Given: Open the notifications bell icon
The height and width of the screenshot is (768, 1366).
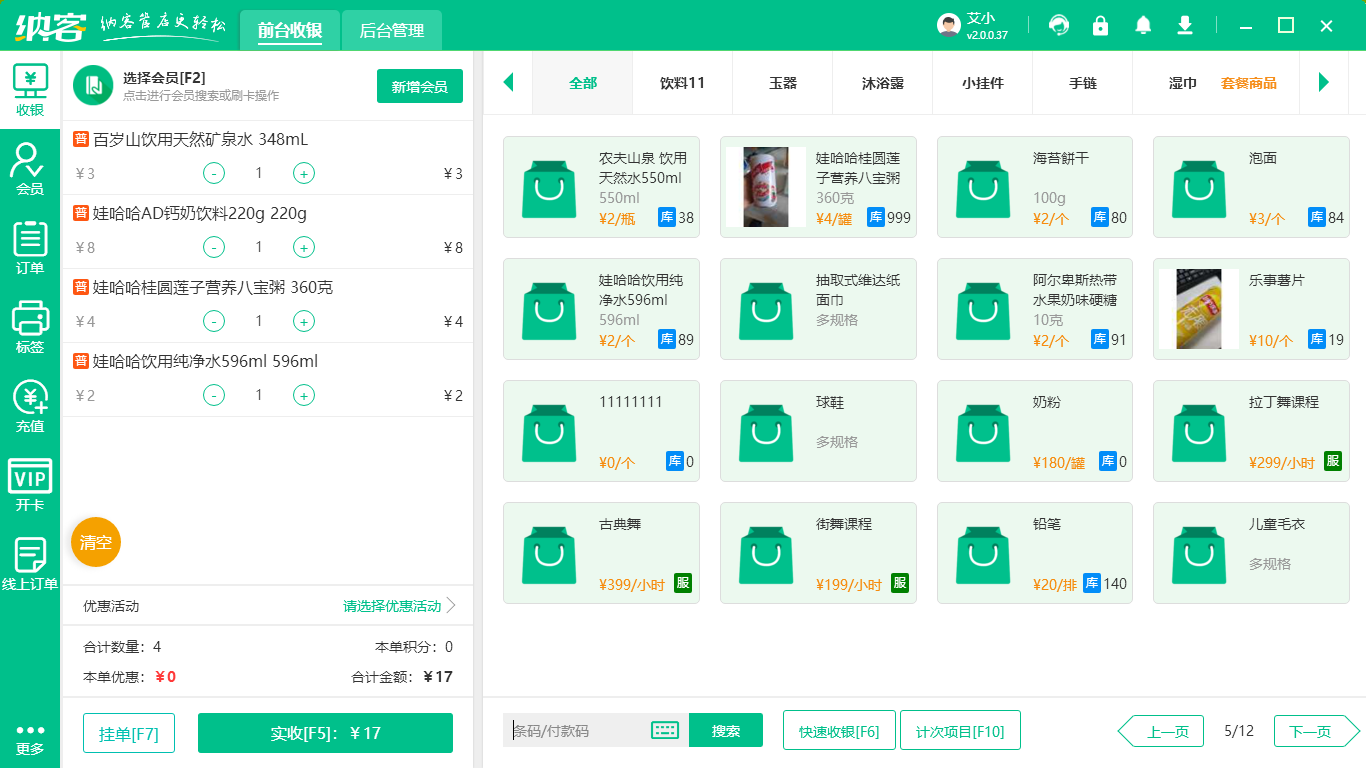Looking at the screenshot, I should click(x=1143, y=25).
